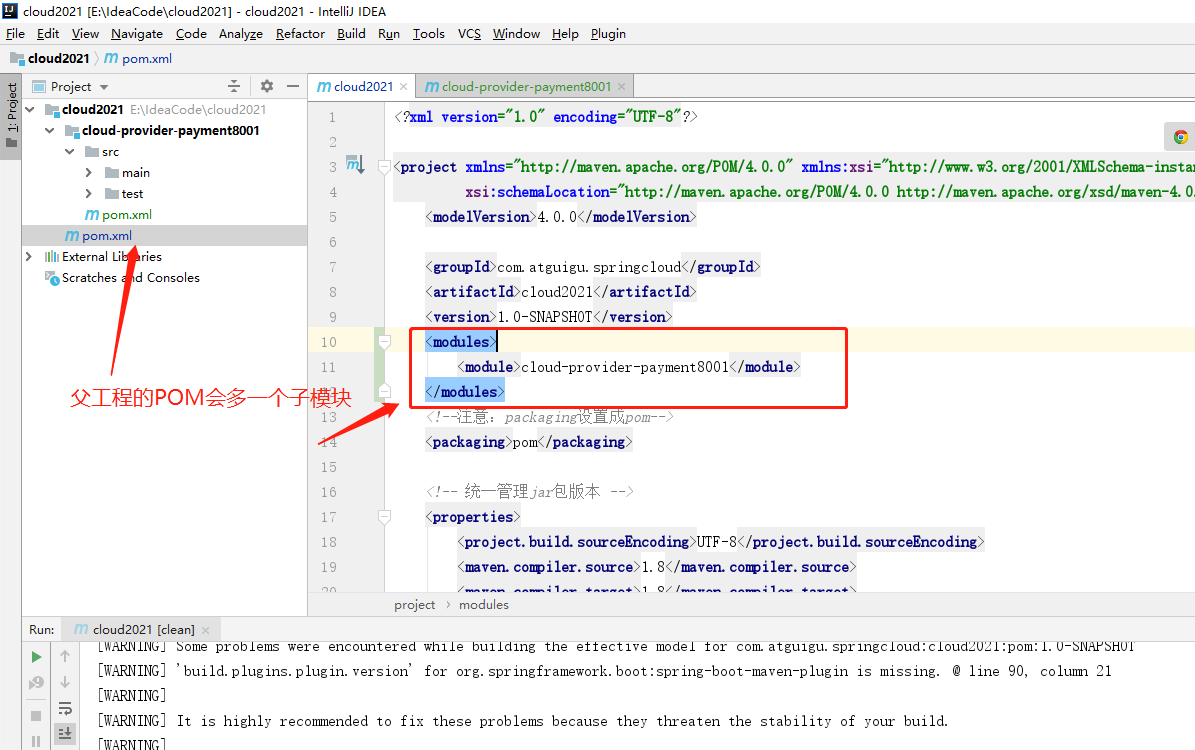This screenshot has width=1195, height=750.
Task: Expand External Libraries node
Action: [x=29, y=257]
